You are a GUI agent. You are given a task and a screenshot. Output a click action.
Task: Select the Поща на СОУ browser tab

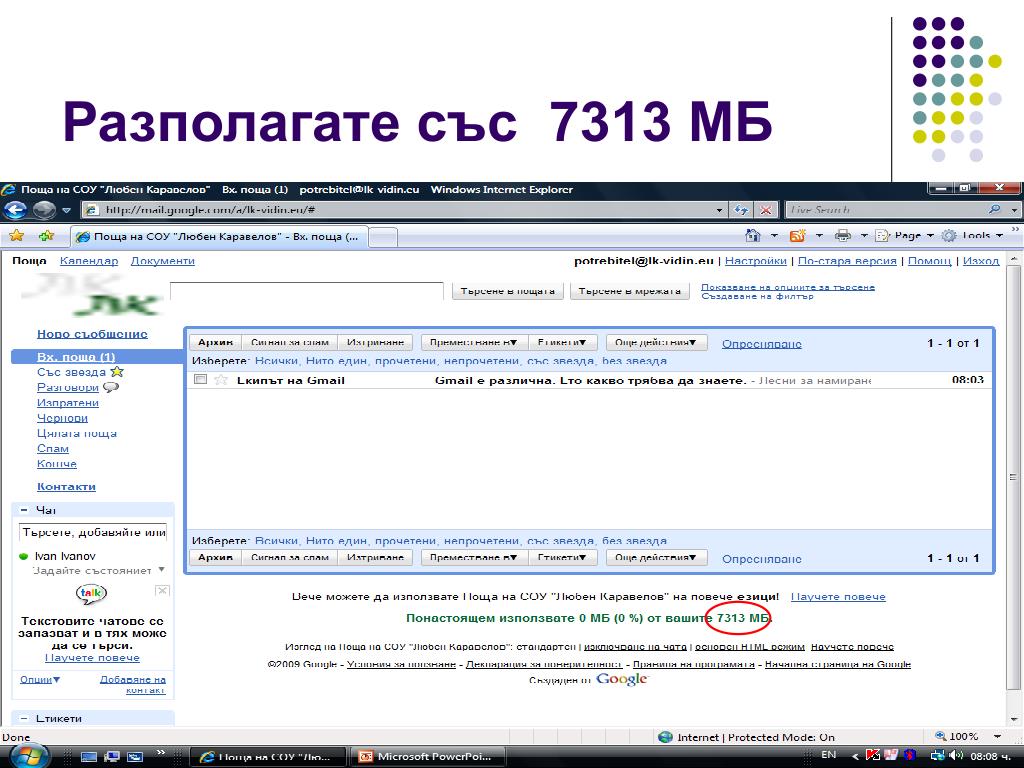click(219, 236)
